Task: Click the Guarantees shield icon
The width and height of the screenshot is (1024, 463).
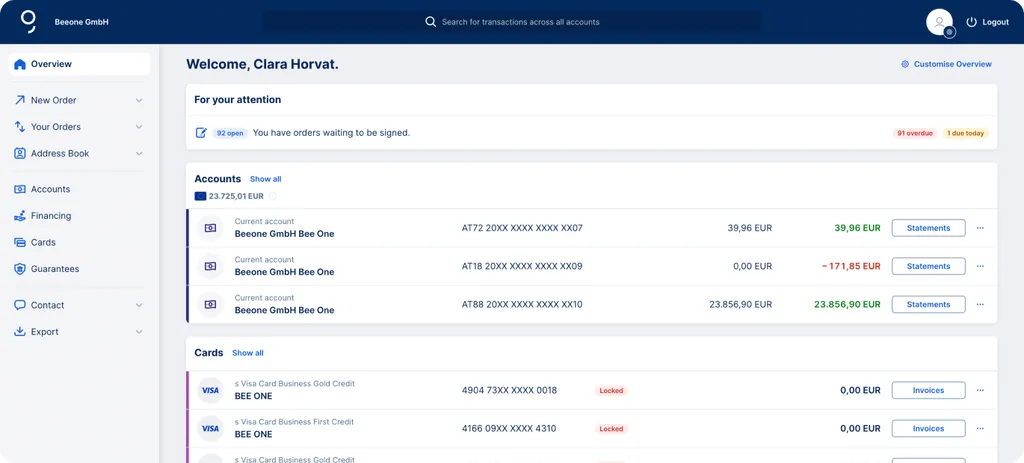Action: 20,269
